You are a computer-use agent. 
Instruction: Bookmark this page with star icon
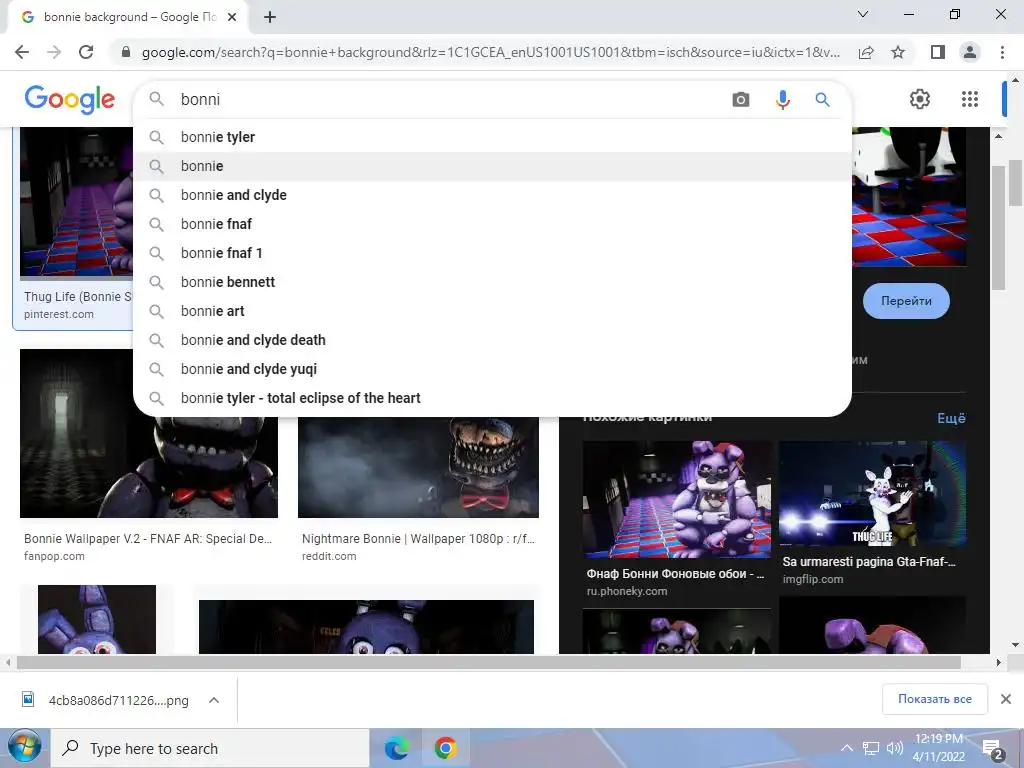(898, 52)
